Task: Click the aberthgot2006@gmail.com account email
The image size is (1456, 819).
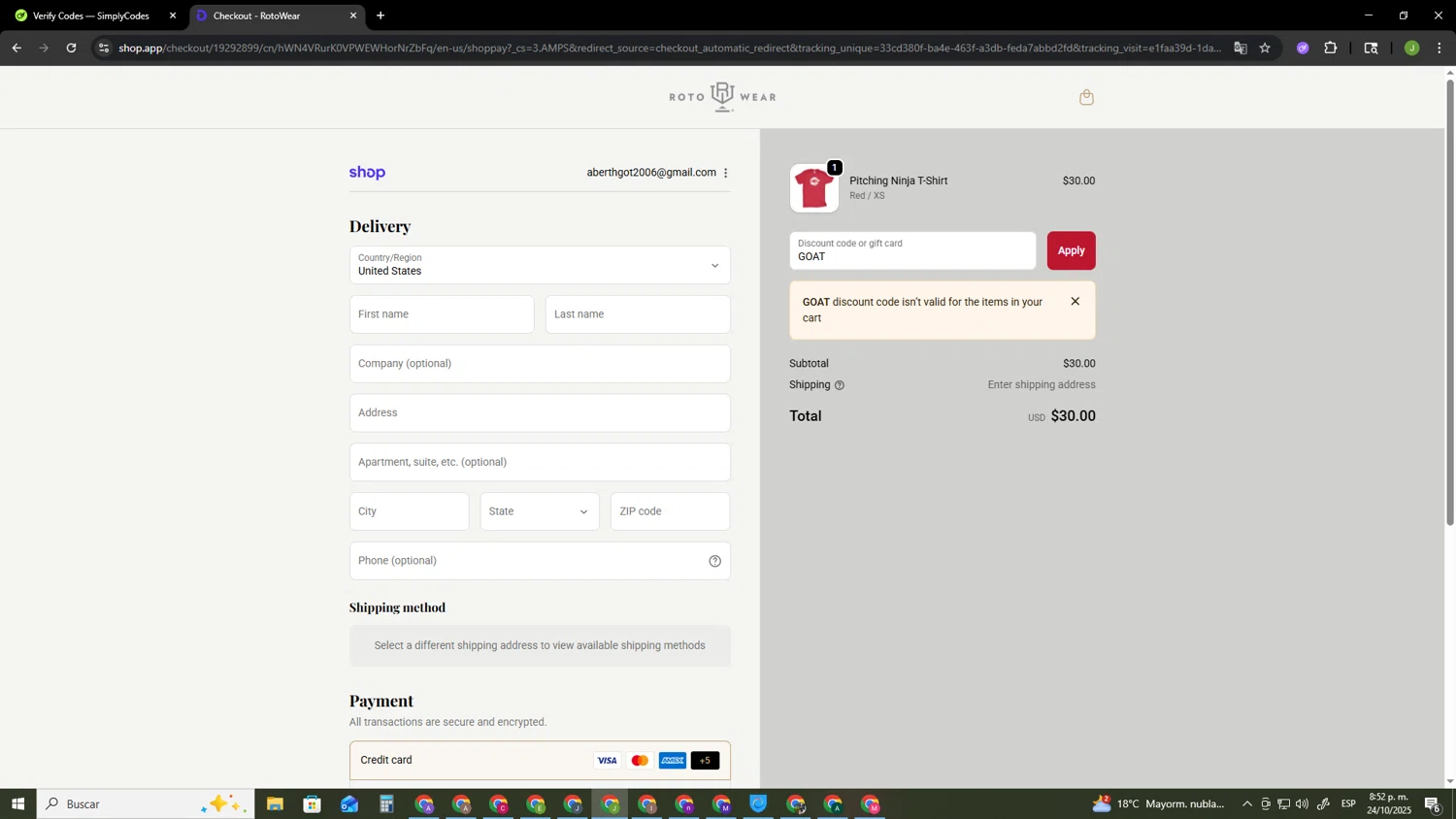Action: [651, 173]
